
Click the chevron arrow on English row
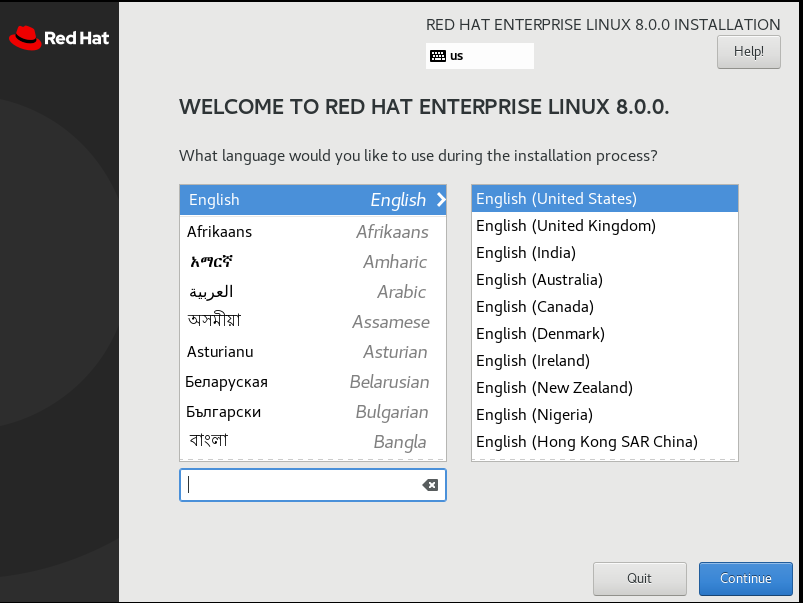441,199
